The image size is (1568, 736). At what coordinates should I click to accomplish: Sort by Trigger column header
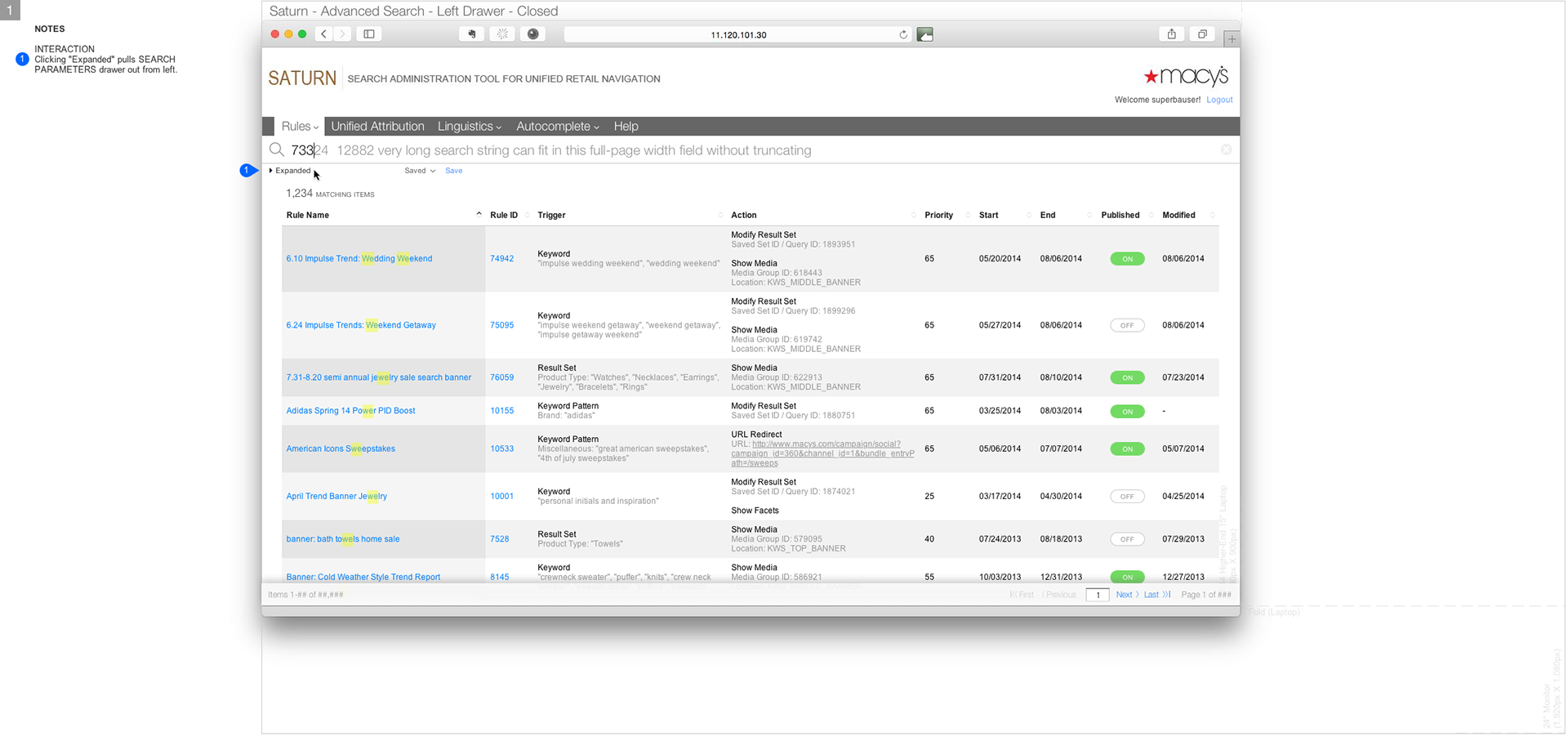pos(551,215)
